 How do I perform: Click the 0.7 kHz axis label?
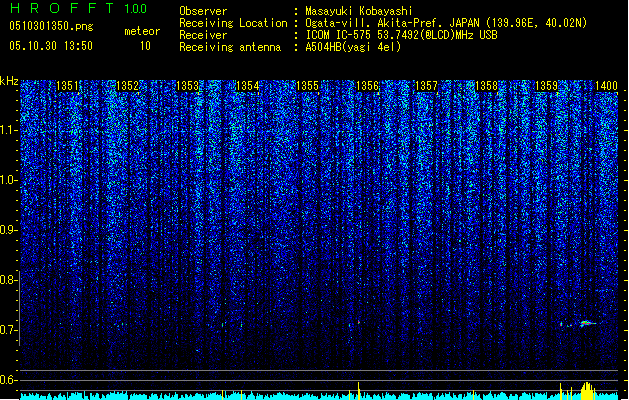[7, 330]
